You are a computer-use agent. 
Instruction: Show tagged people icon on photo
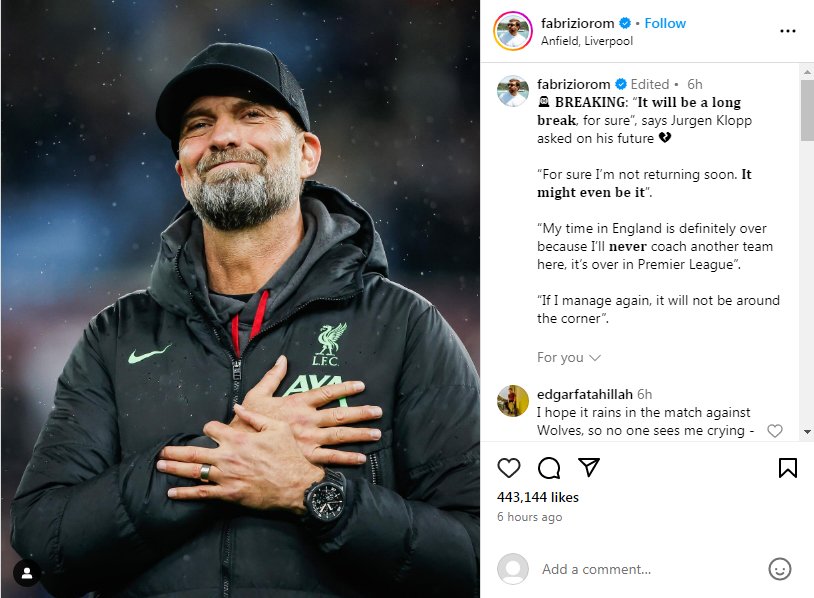[x=27, y=573]
